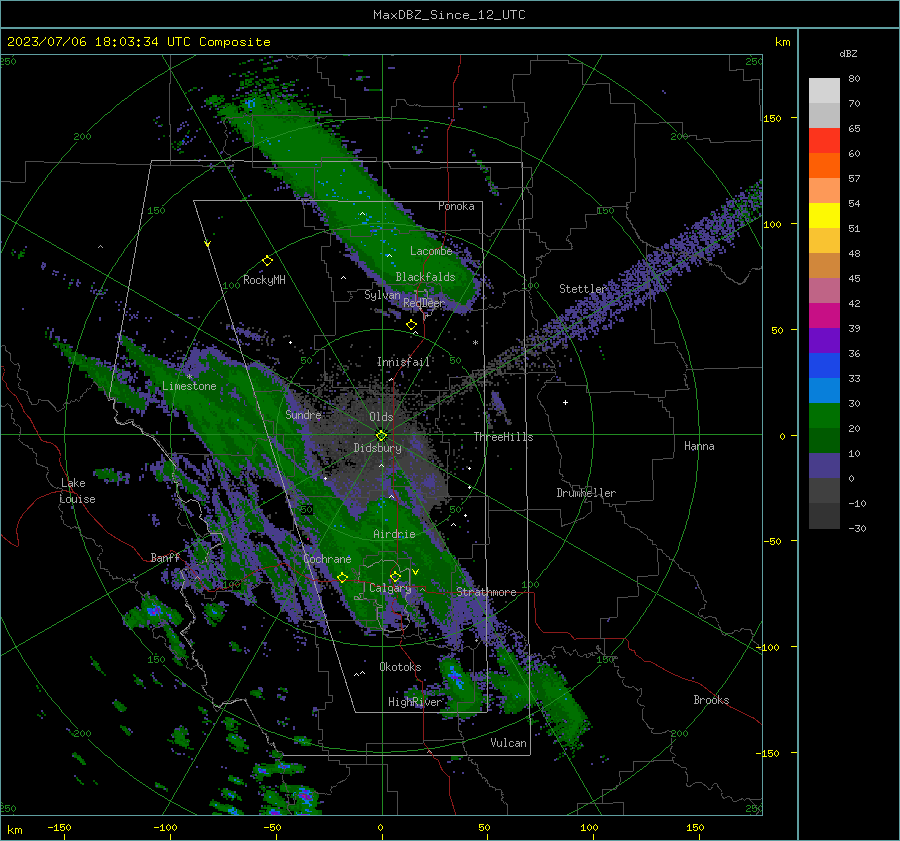
Task: Select the dusty pink 42–45 dBZ legend swatch
Action: [x=824, y=290]
